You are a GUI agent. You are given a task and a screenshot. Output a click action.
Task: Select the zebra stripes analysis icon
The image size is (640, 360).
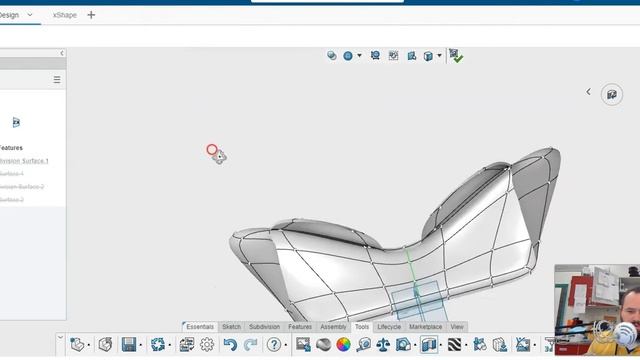[454, 345]
